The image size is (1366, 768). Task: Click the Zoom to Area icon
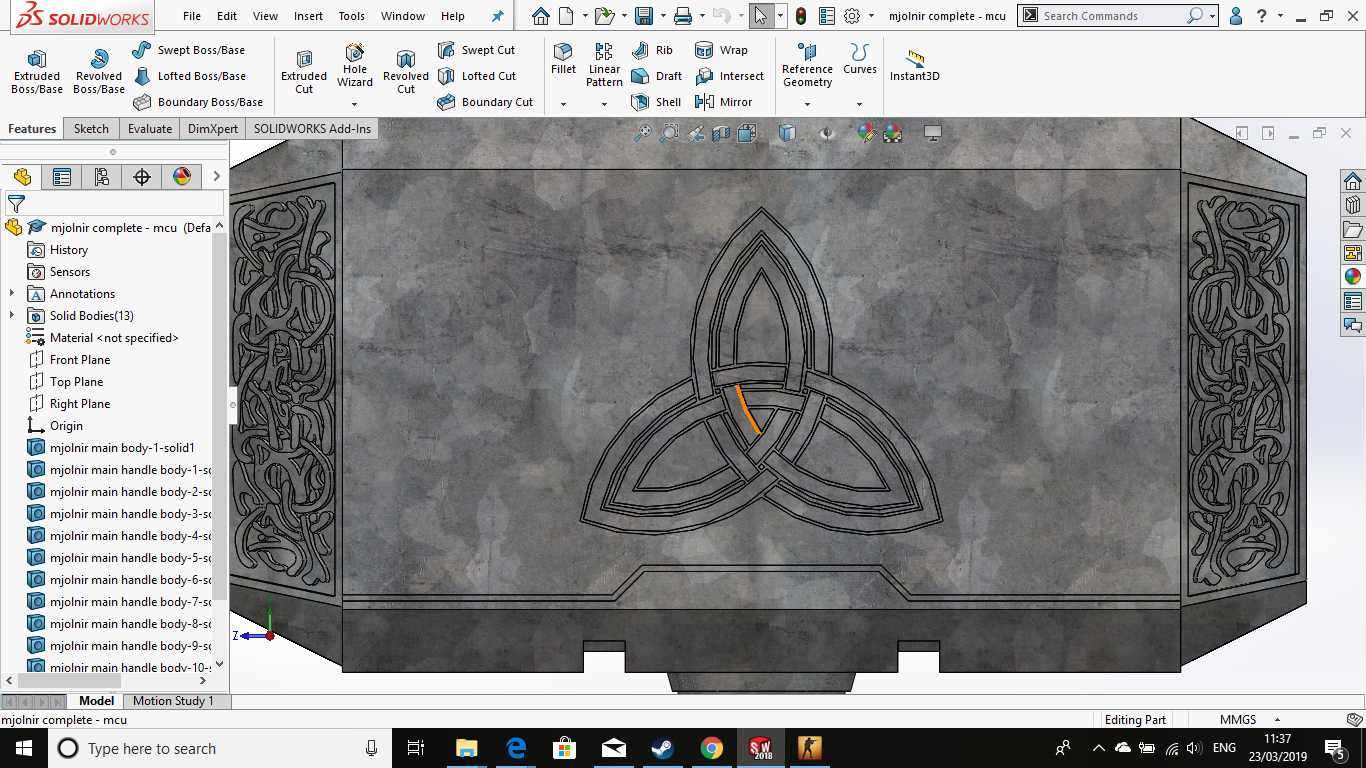tap(669, 133)
